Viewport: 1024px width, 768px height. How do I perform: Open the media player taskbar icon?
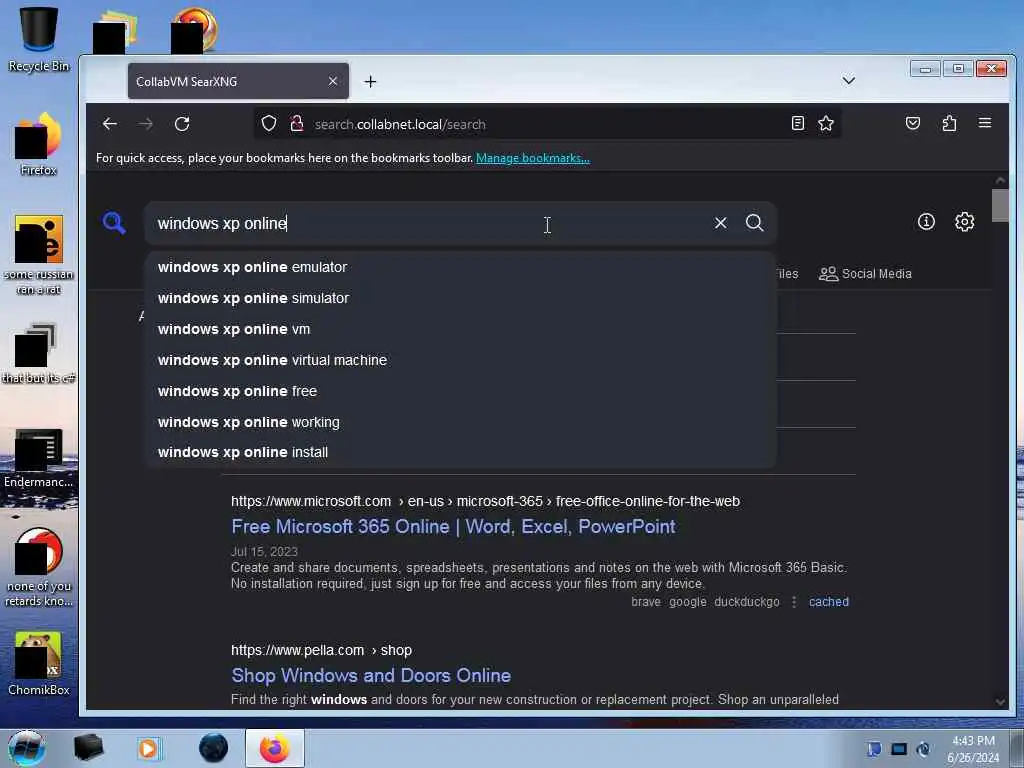click(x=149, y=748)
